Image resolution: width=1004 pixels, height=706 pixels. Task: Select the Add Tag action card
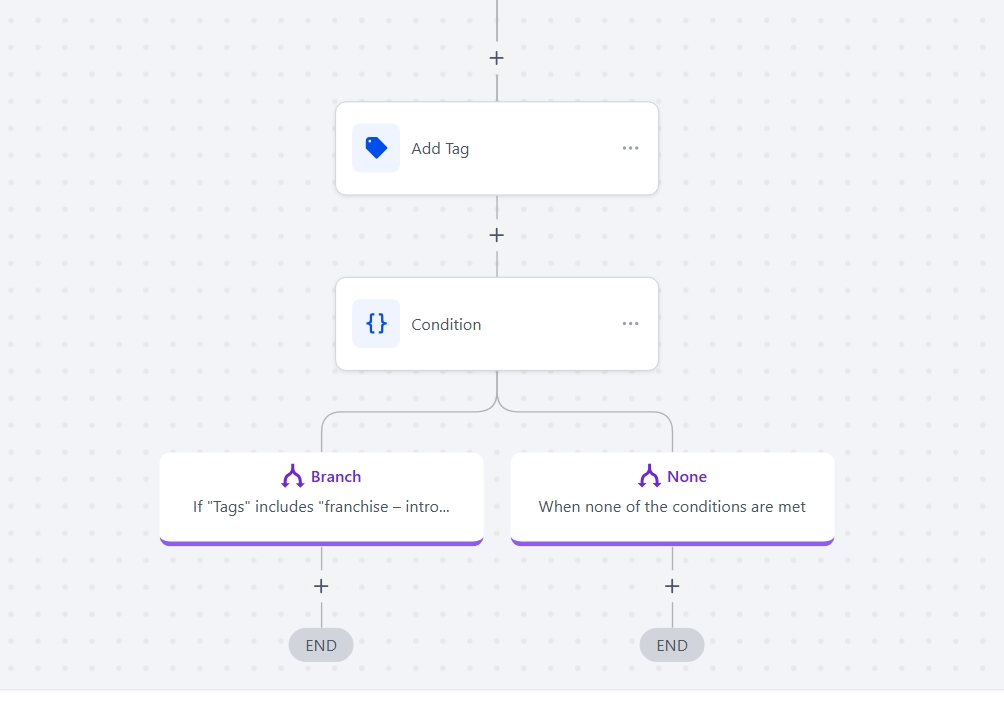pyautogui.click(x=497, y=148)
